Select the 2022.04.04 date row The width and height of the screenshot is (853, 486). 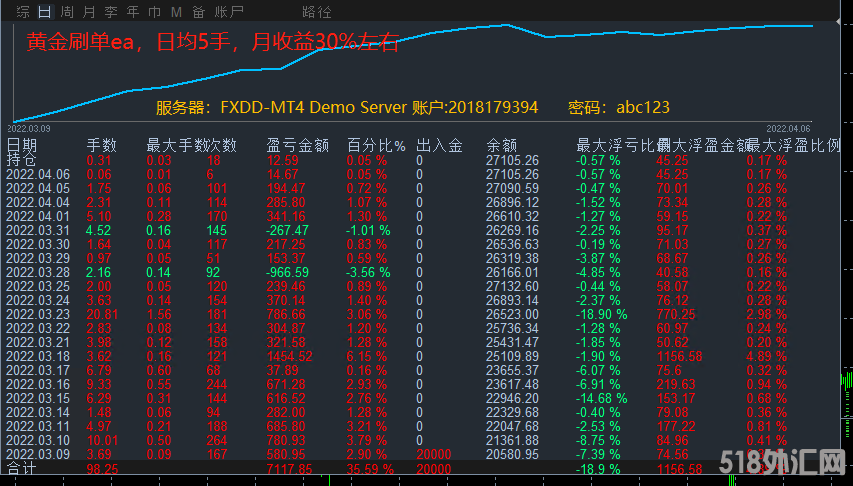[38, 202]
